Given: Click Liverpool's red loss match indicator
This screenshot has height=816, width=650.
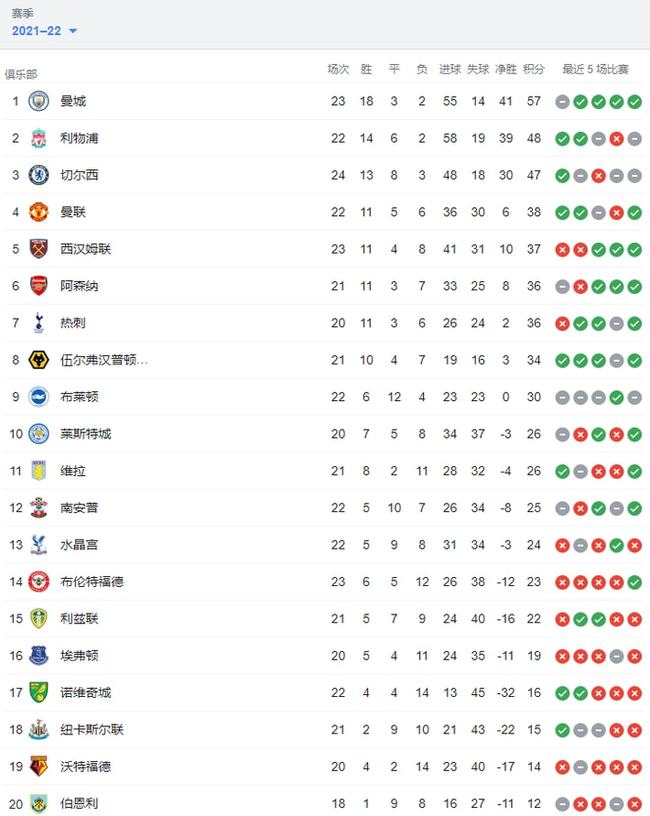Looking at the screenshot, I should [x=617, y=139].
